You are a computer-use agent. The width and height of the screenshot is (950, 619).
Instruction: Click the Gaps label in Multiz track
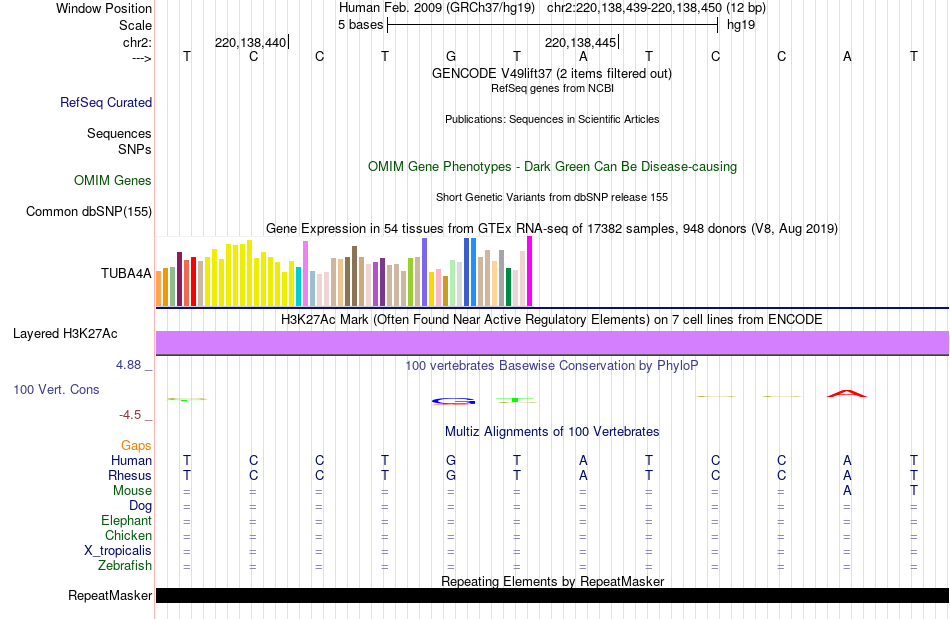pyautogui.click(x=136, y=445)
